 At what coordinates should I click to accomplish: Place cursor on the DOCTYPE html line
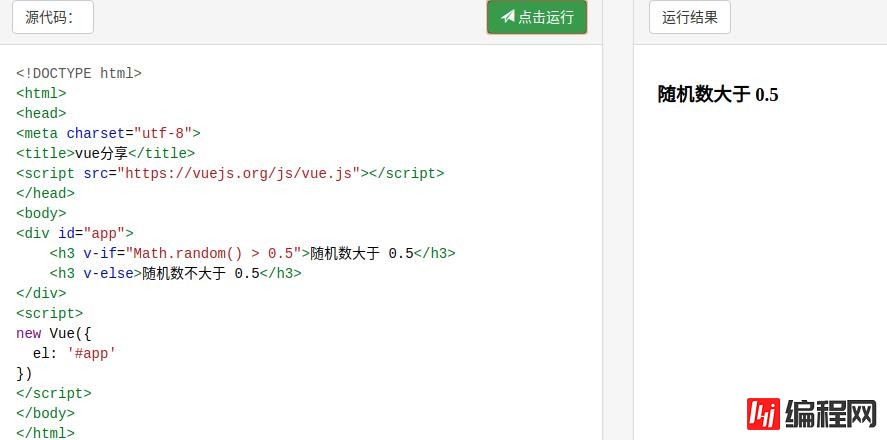pos(78,73)
